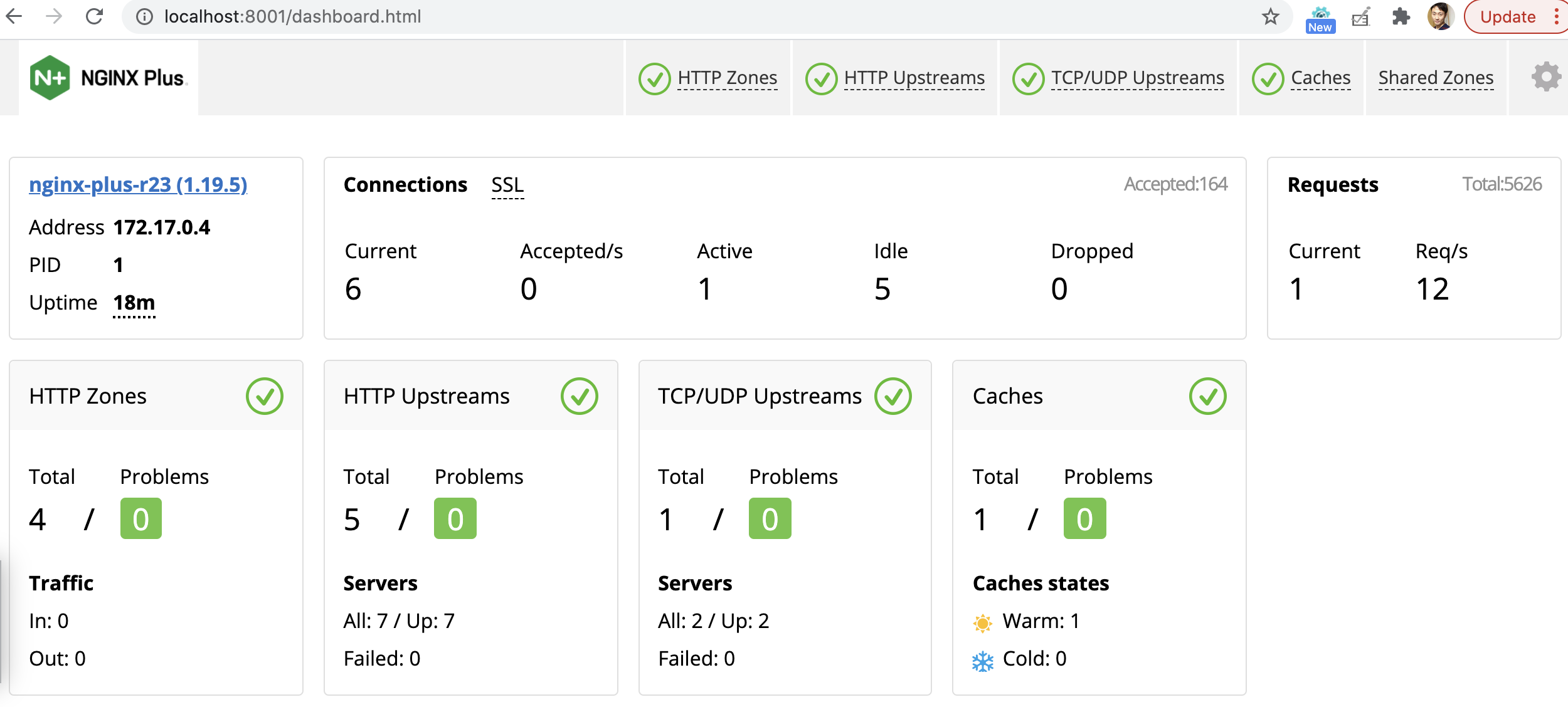
Task: Click Req/s value 12
Action: pos(1433,290)
